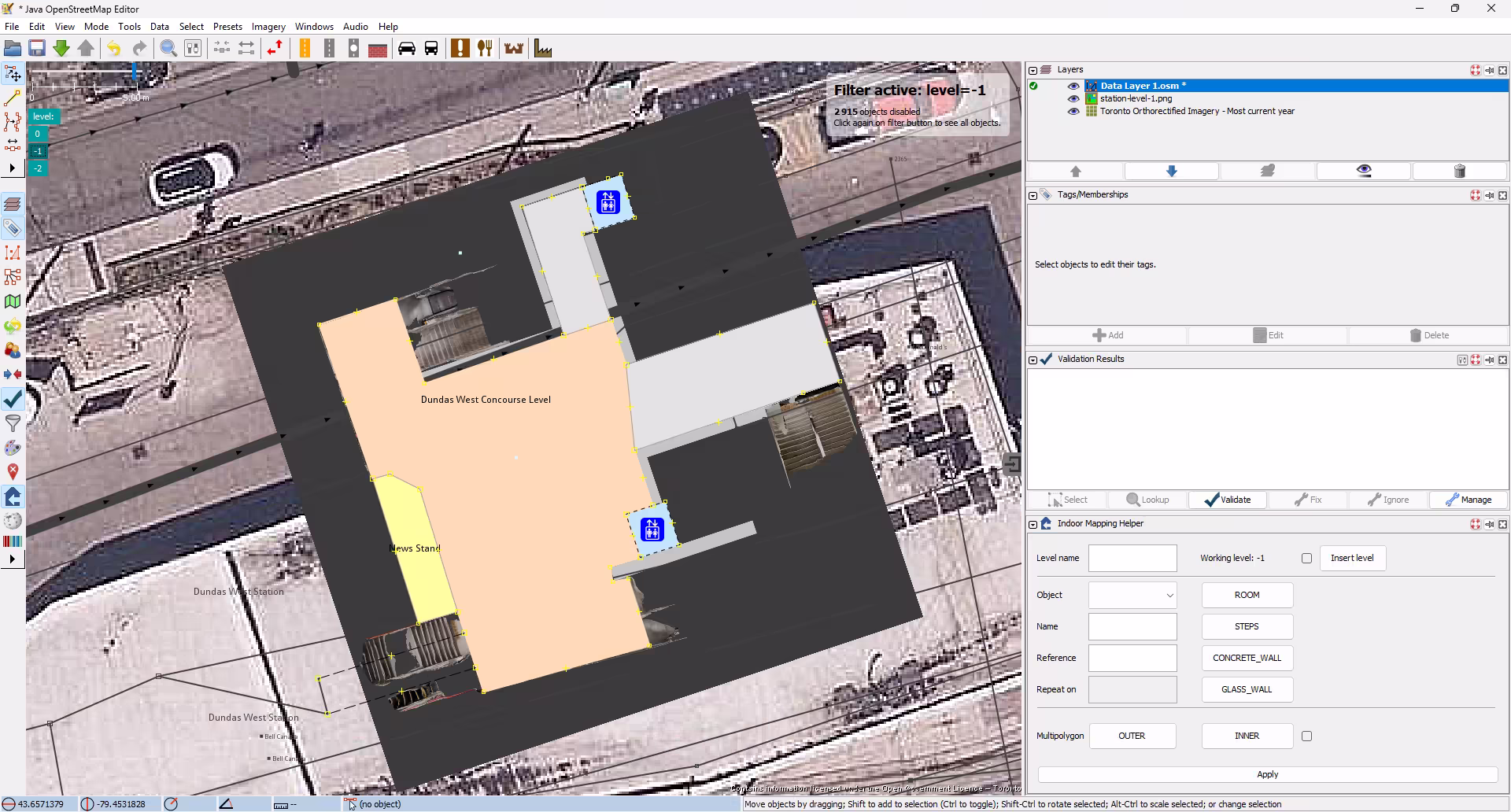Image resolution: width=1511 pixels, height=812 pixels.
Task: Collapse the Validation Results panel
Action: (1033, 360)
